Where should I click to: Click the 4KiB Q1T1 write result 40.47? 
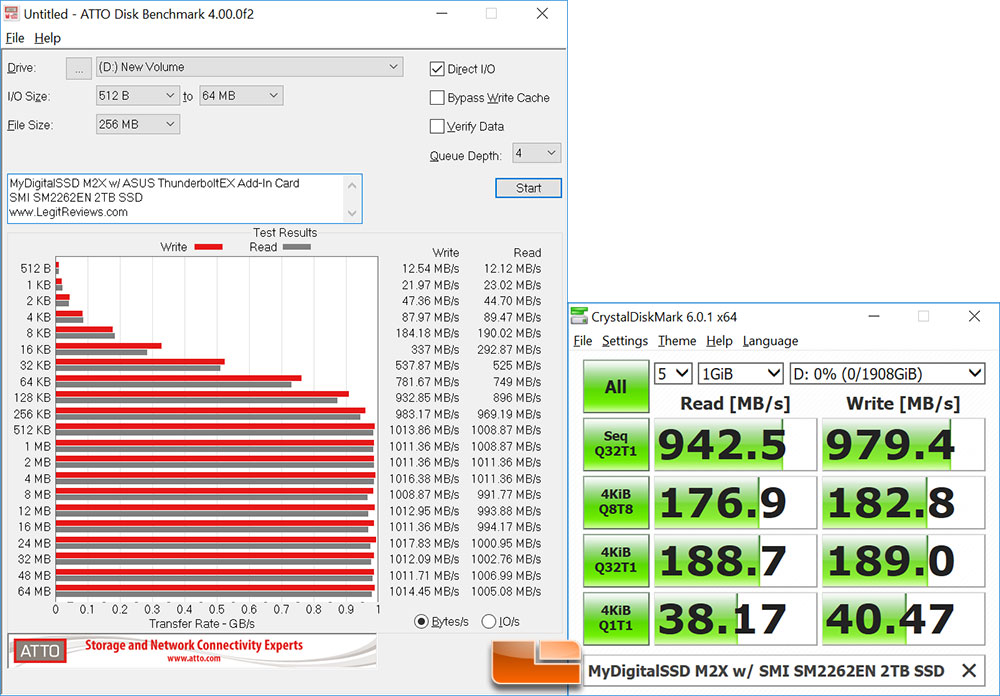click(904, 619)
